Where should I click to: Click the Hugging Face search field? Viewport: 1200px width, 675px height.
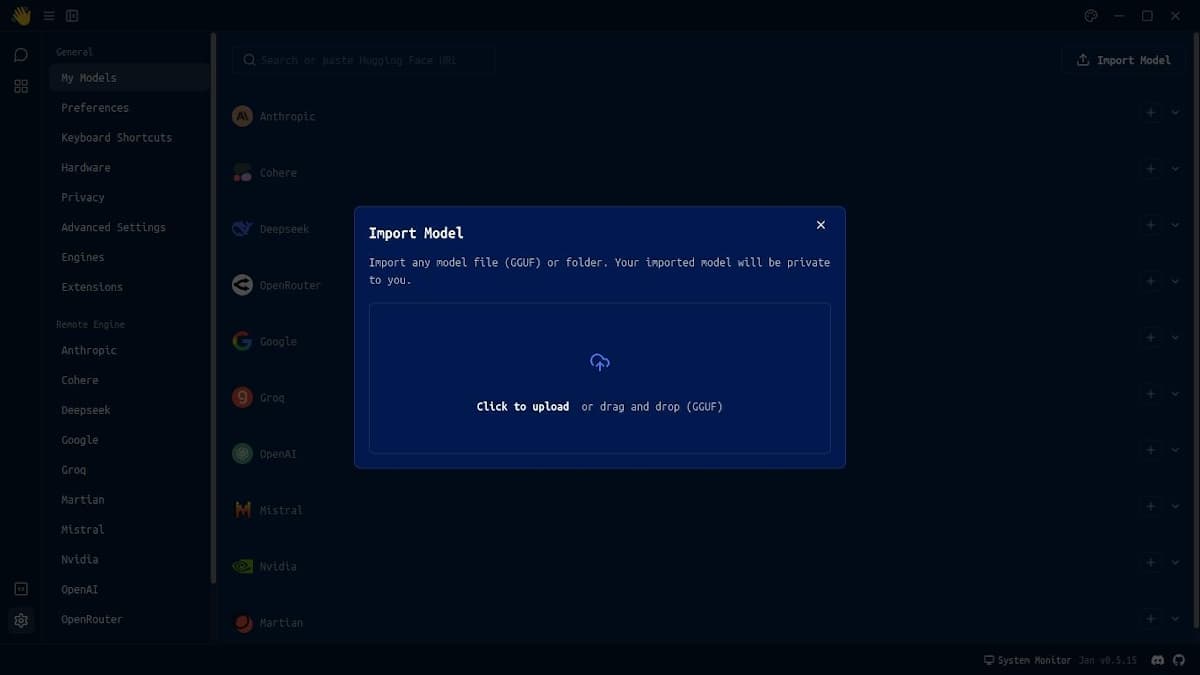pos(364,60)
